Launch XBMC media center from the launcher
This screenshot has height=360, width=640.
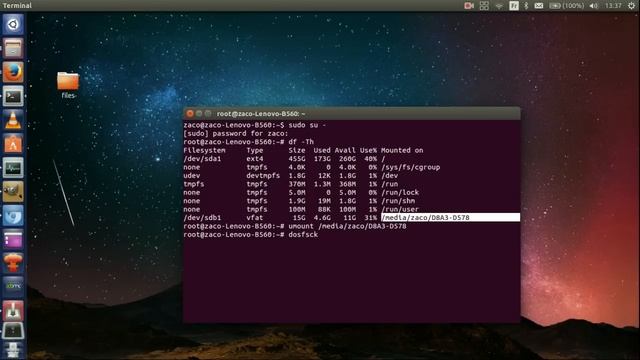click(13, 287)
